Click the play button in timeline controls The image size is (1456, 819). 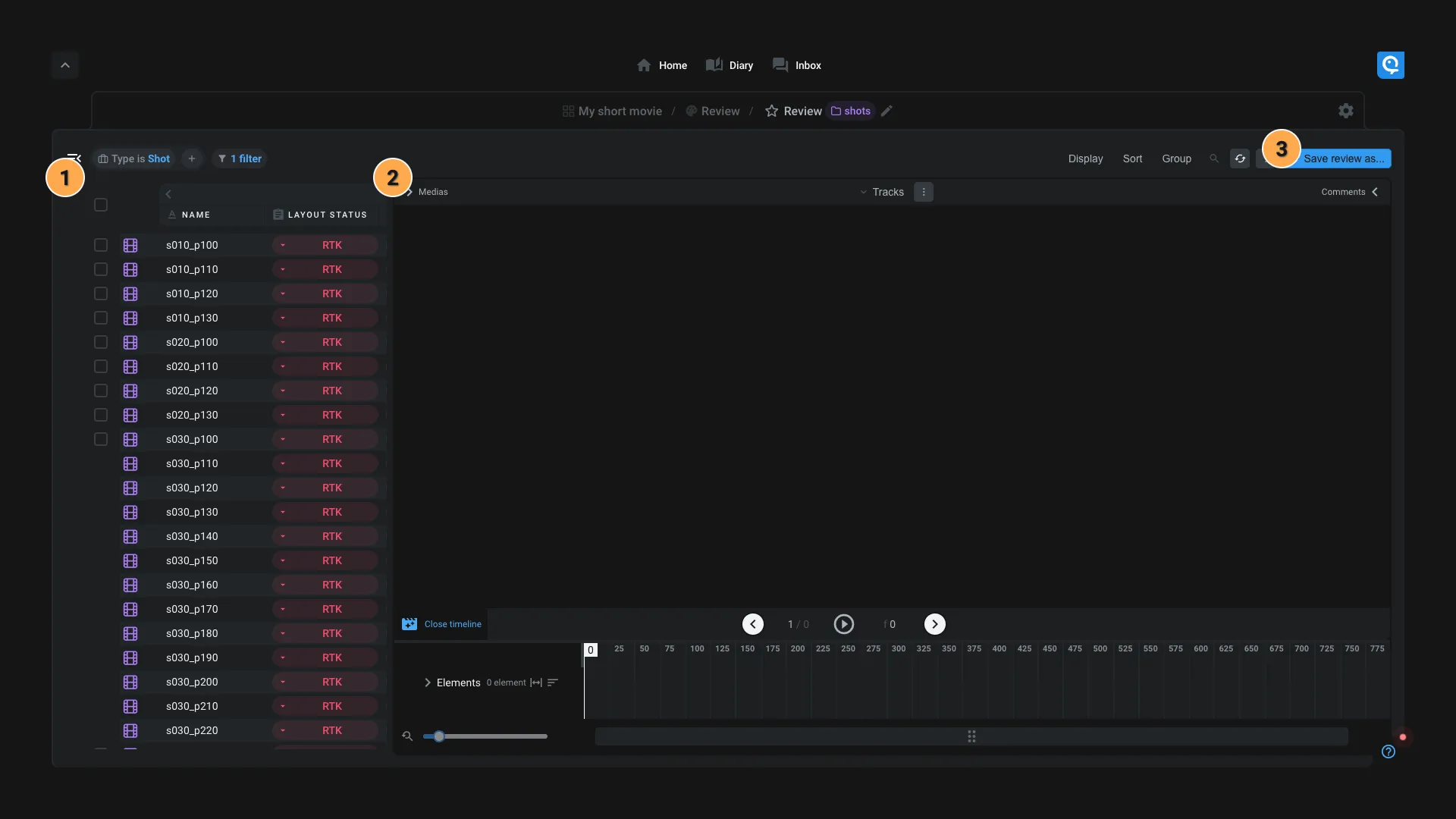point(843,624)
